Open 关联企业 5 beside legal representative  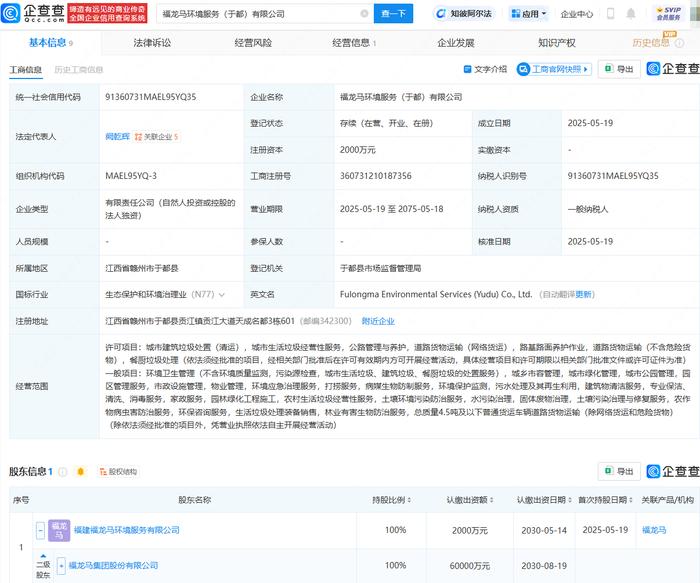coord(157,137)
